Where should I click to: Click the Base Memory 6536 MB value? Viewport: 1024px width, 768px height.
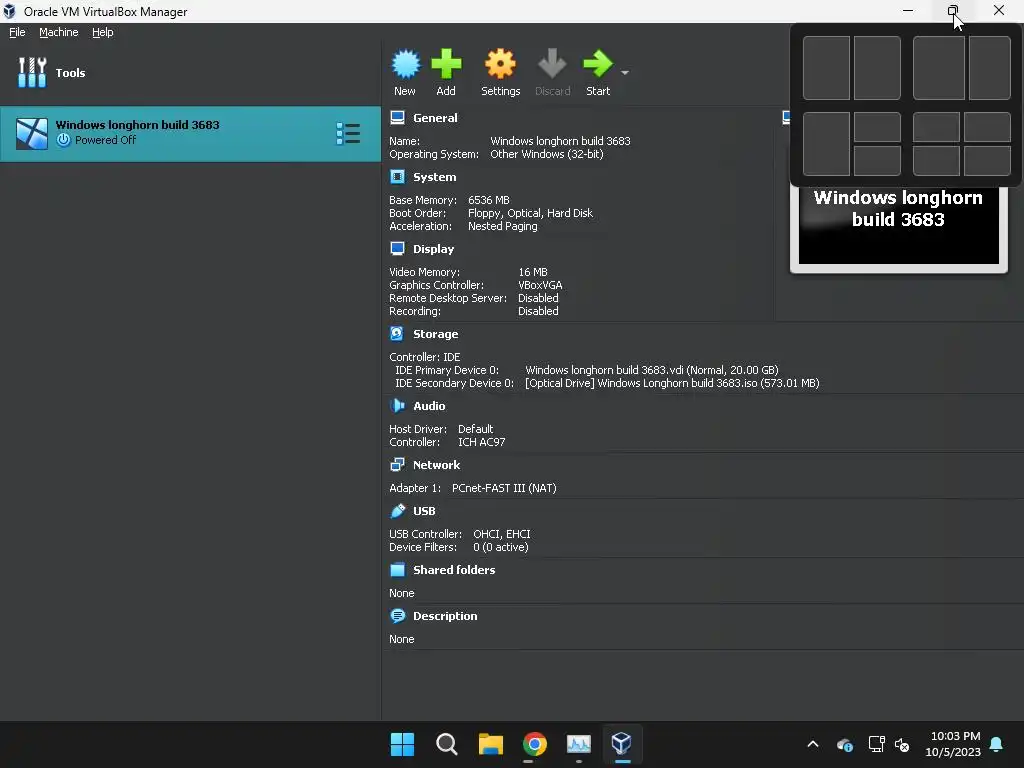pos(488,200)
